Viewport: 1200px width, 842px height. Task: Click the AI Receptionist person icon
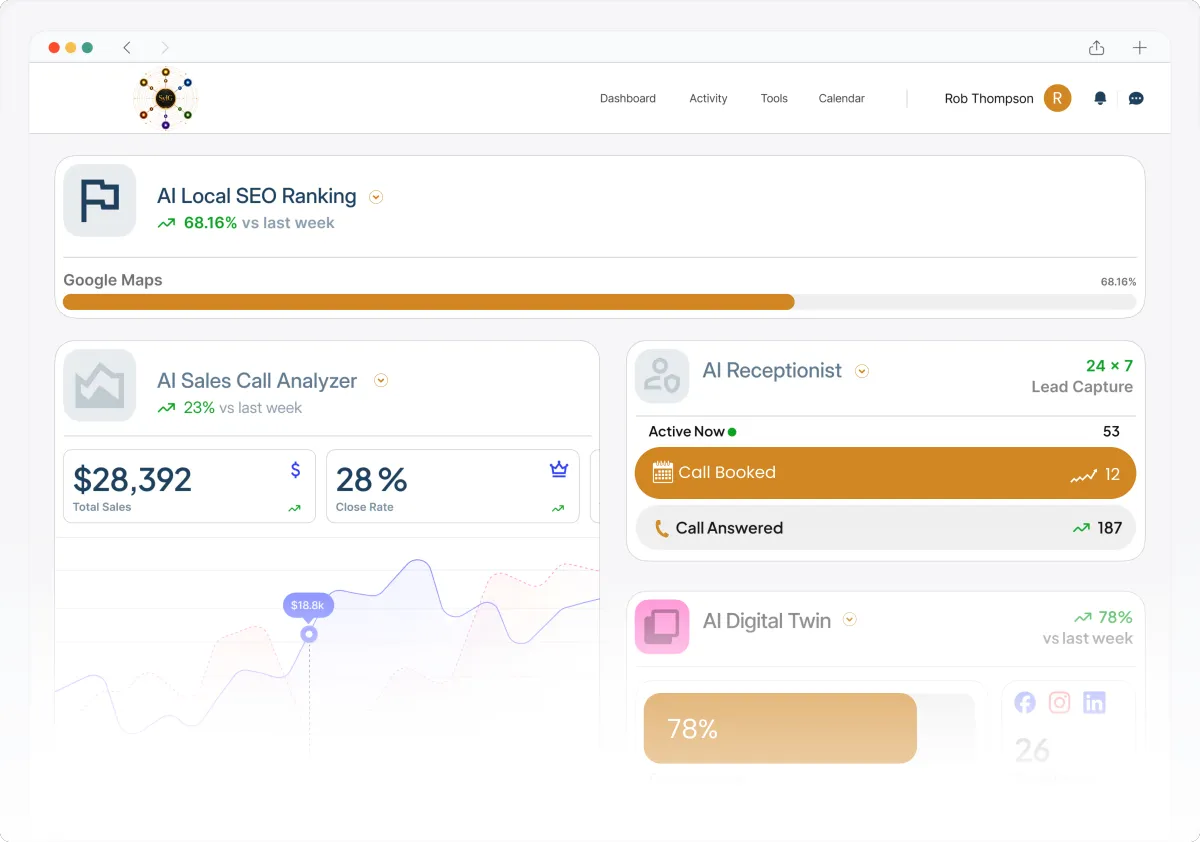click(x=662, y=376)
